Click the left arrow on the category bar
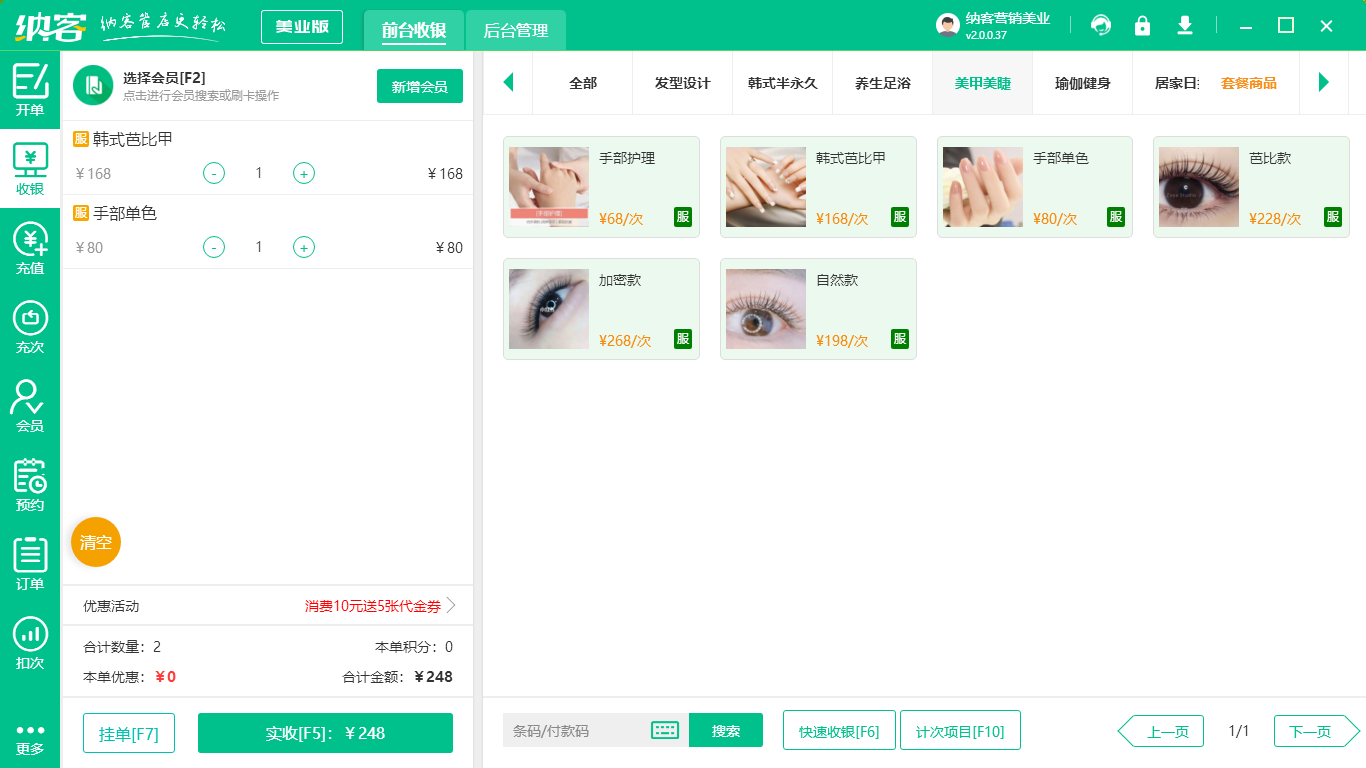Viewport: 1366px width, 768px height. [x=508, y=83]
